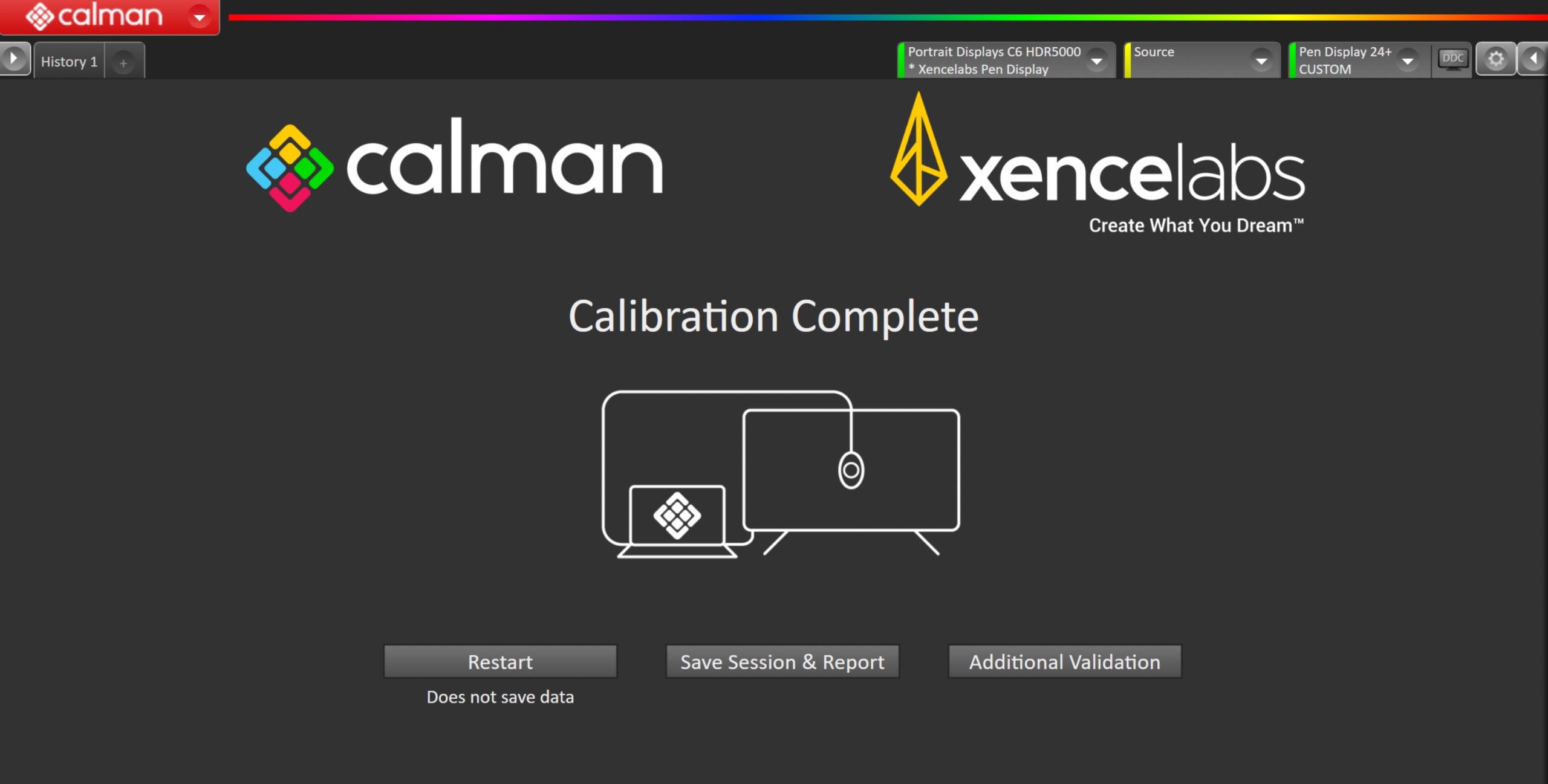The image size is (1548, 784).
Task: Click the rainbow spectrum bar at top
Action: [x=888, y=18]
